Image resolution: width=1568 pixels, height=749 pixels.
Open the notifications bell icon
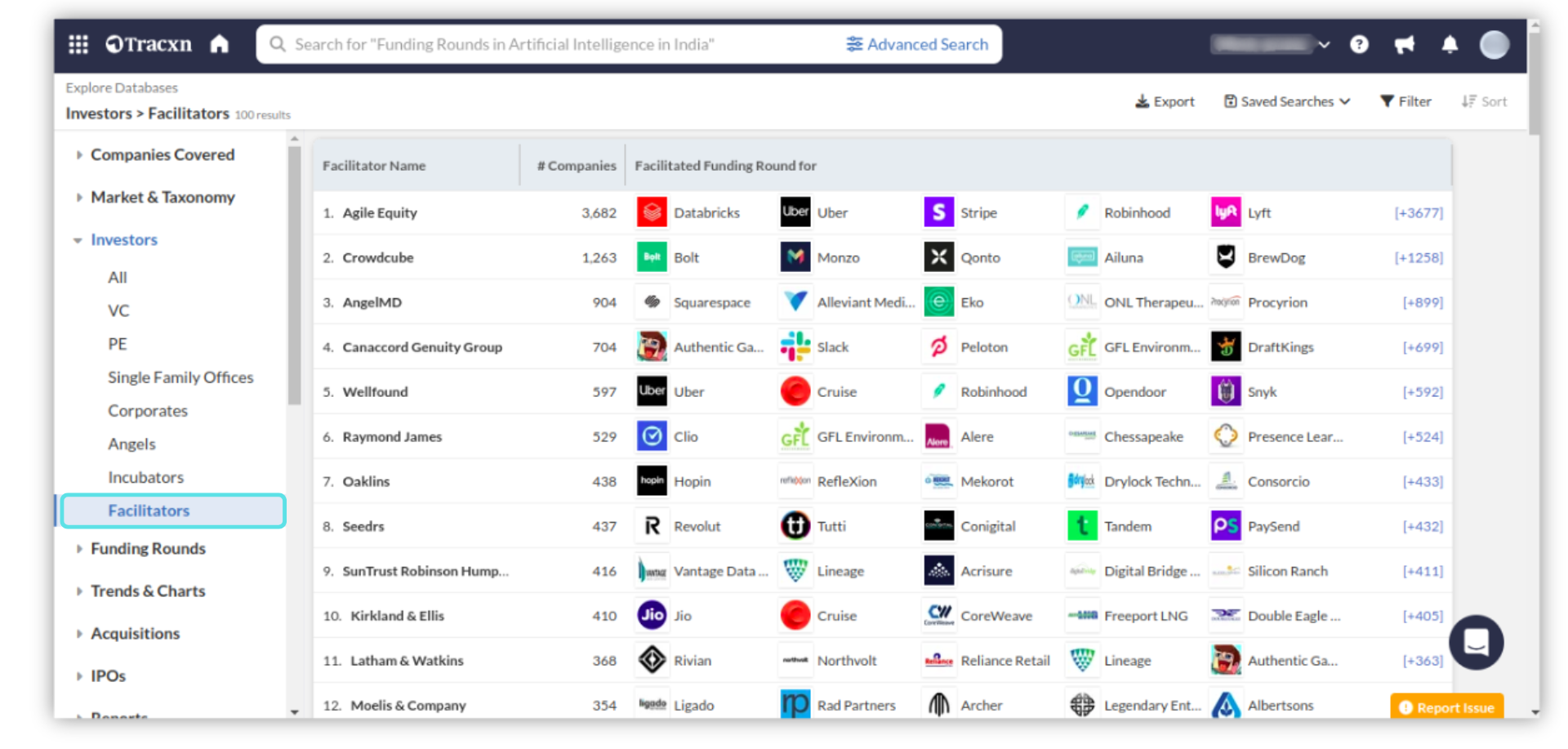click(1450, 44)
